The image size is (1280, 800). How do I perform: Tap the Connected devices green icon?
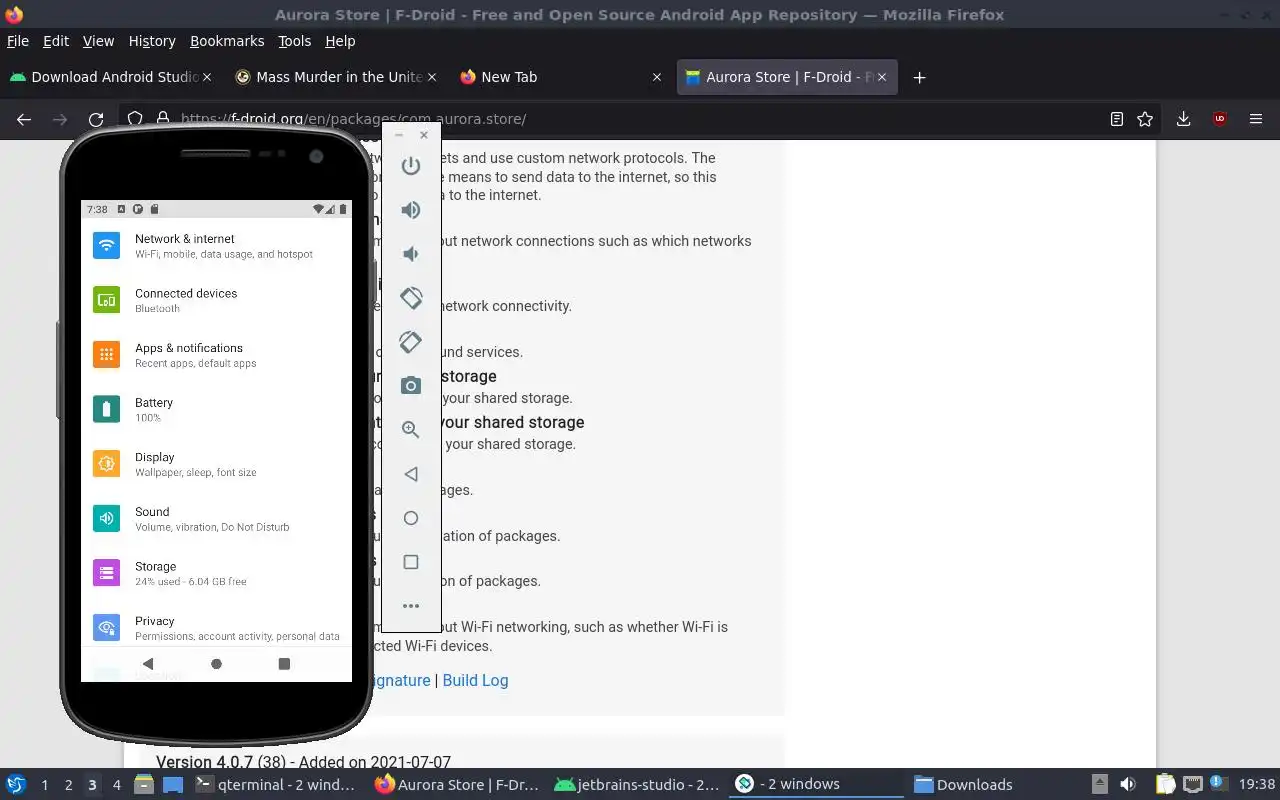pos(107,300)
